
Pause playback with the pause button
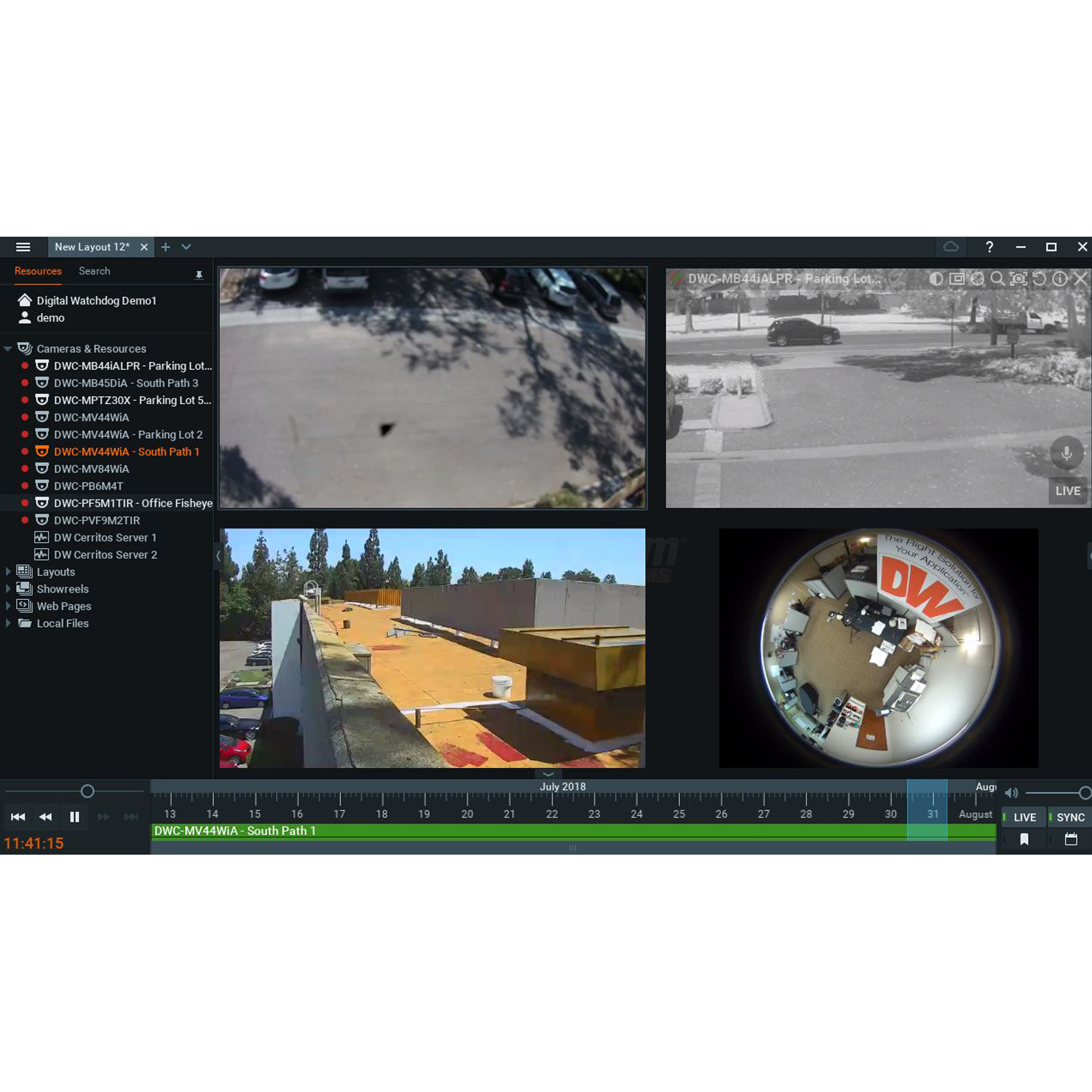[74, 817]
